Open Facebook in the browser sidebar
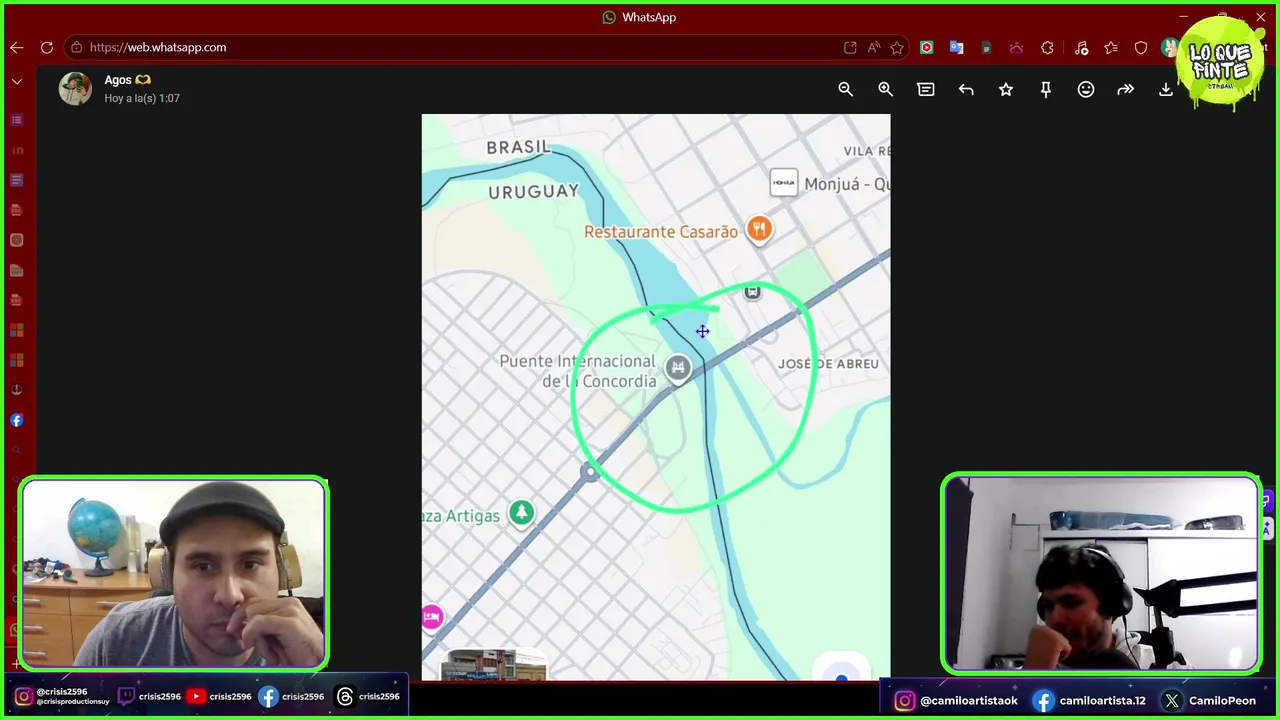This screenshot has height=720, width=1280. tap(17, 420)
